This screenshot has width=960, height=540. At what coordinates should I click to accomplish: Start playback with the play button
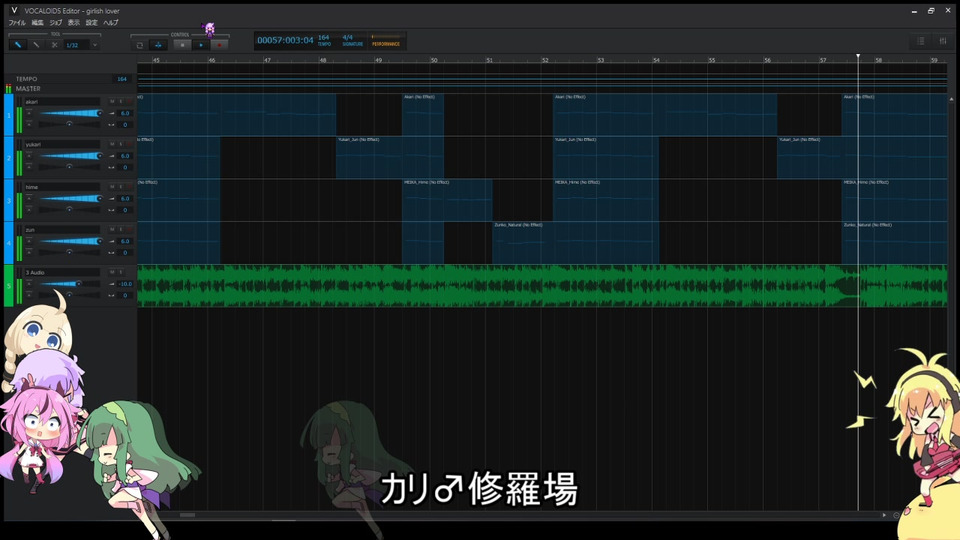(201, 45)
